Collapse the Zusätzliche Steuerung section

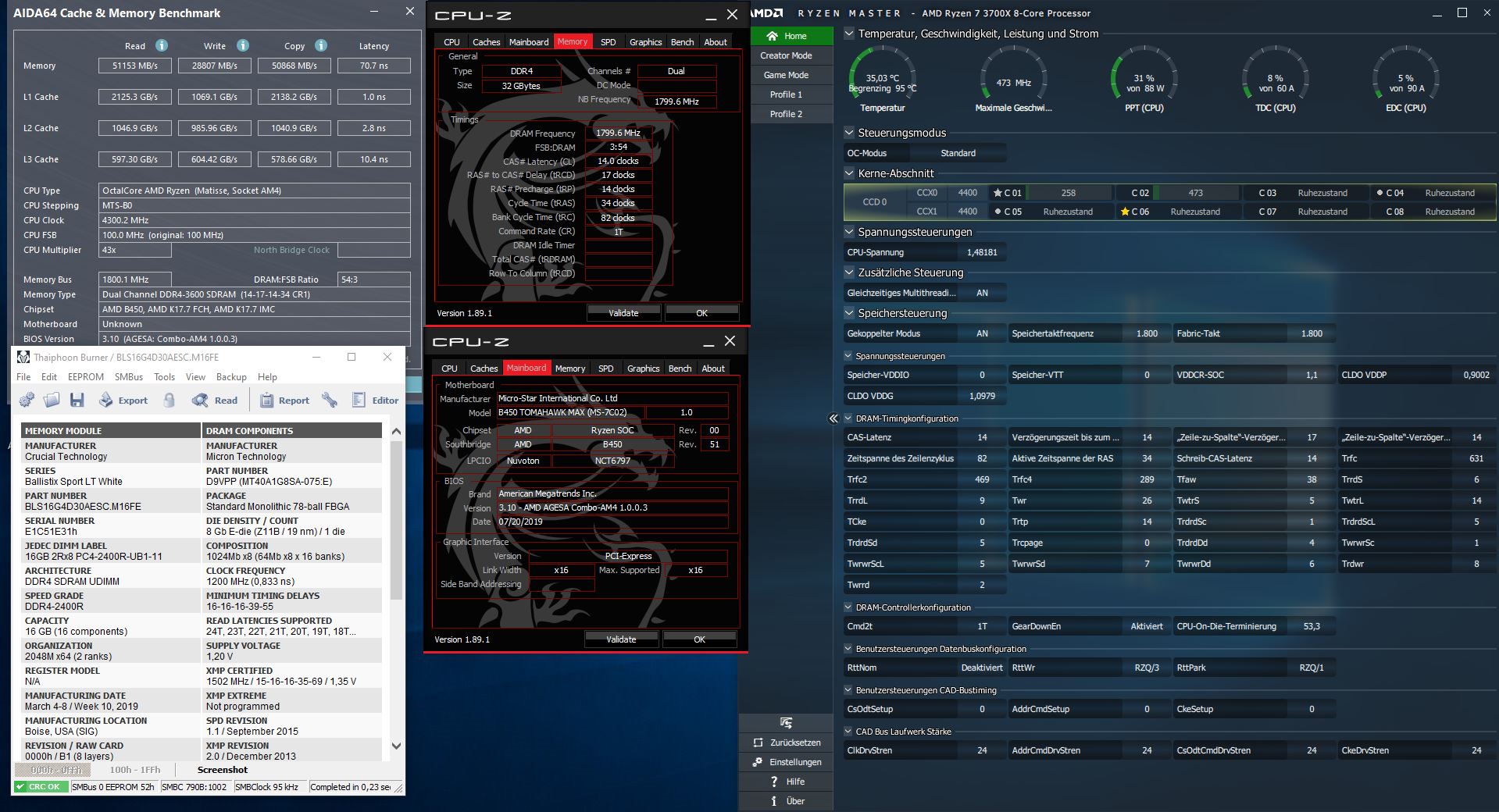click(x=849, y=272)
